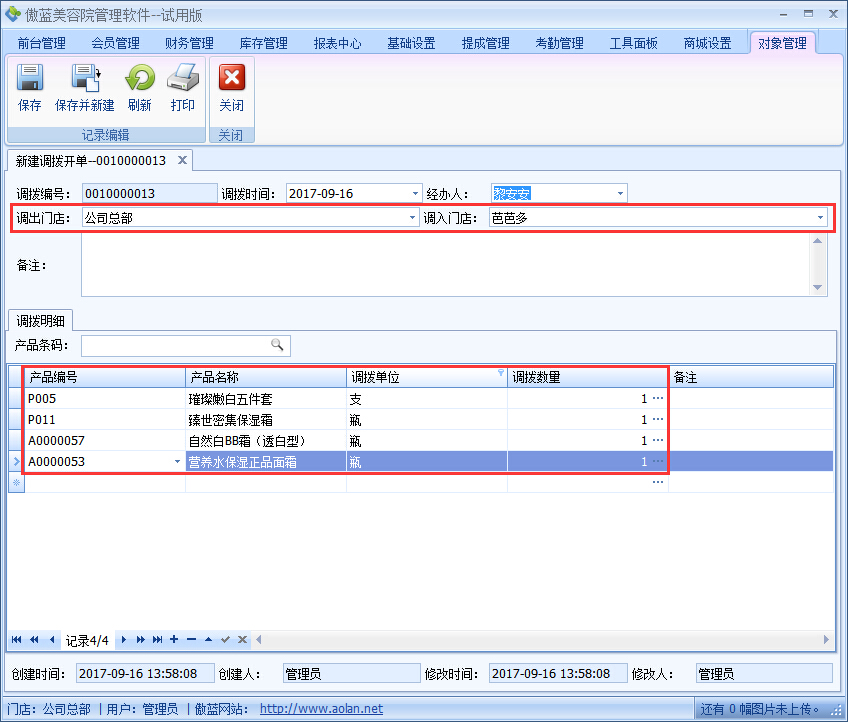Expand the handler (经办人) dropdown
848x722 pixels.
[x=620, y=194]
